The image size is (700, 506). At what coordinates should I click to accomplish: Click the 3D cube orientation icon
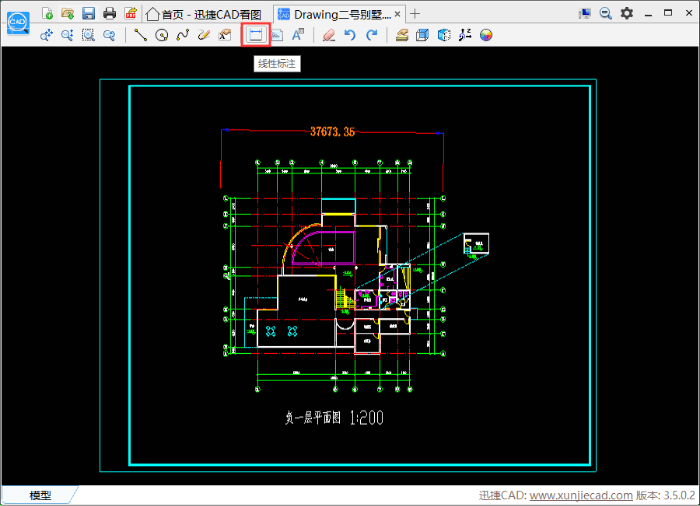tap(444, 35)
